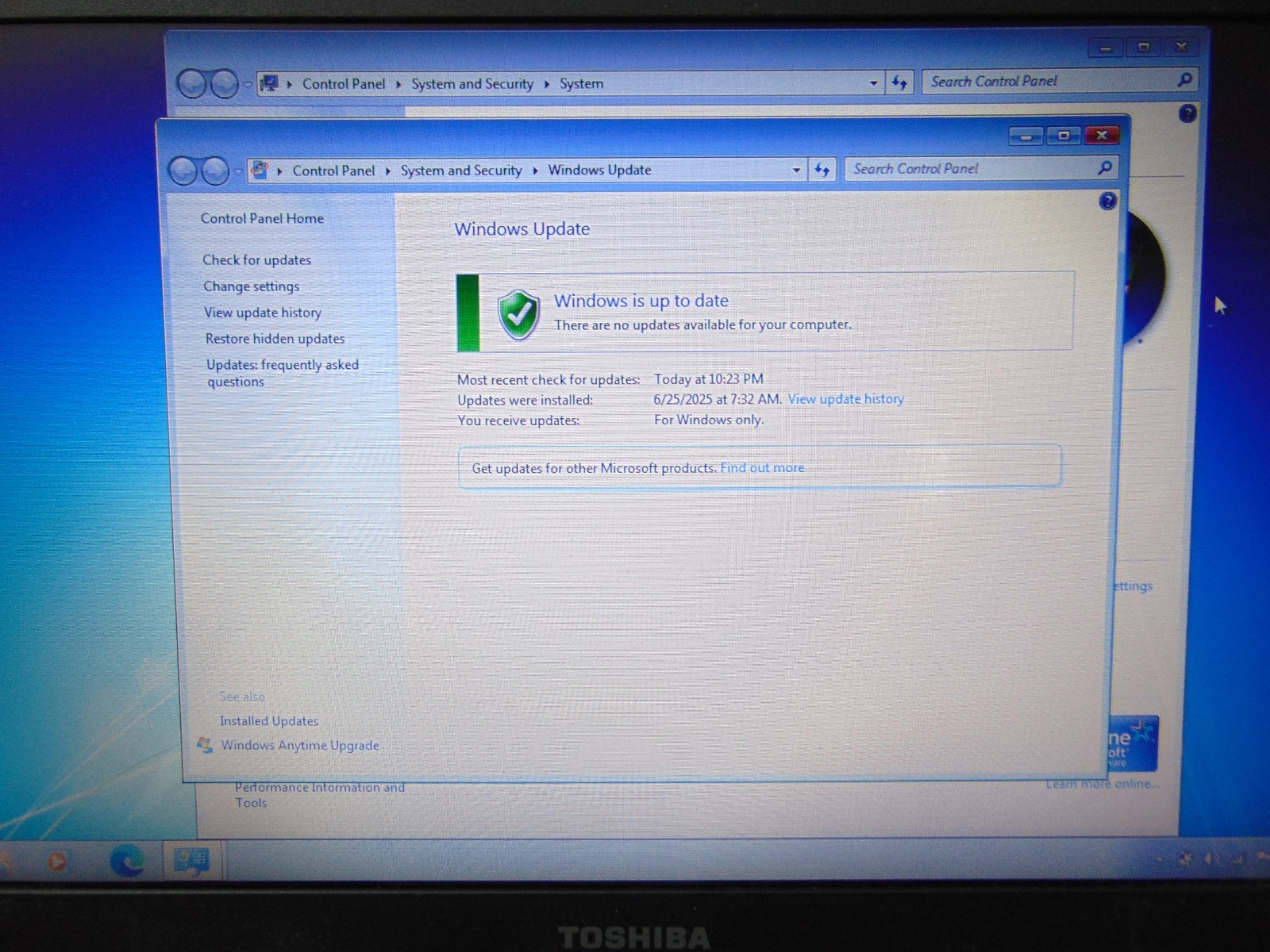This screenshot has width=1270, height=952.
Task: Click Learn more online link in System window
Action: pos(1103,784)
